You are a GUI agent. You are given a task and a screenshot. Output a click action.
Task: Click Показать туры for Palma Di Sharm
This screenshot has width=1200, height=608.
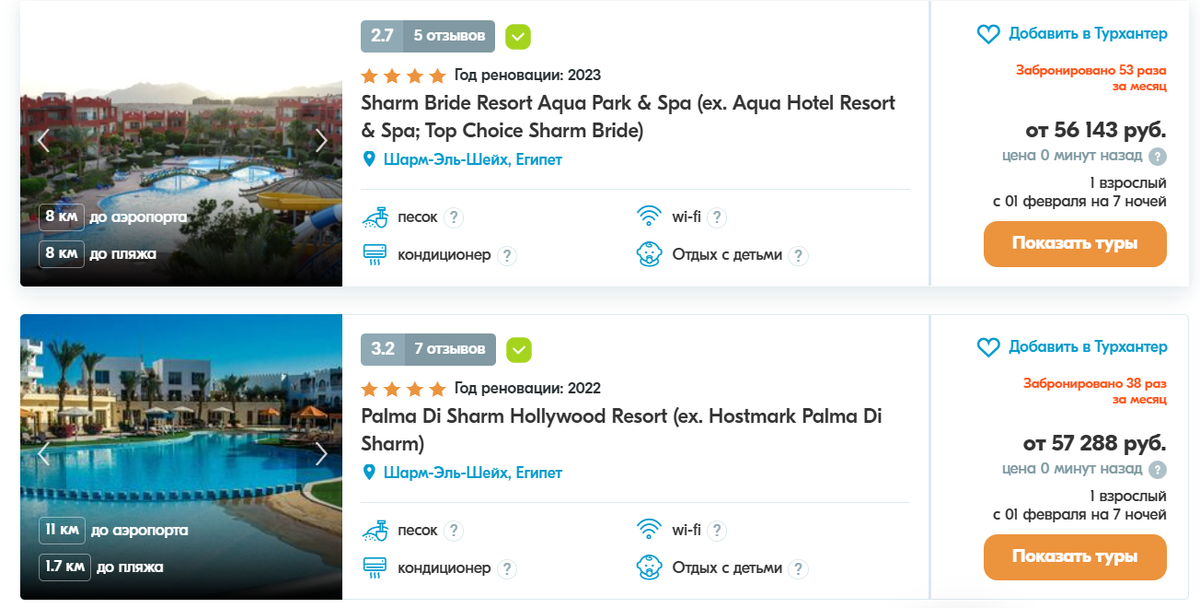(1075, 557)
